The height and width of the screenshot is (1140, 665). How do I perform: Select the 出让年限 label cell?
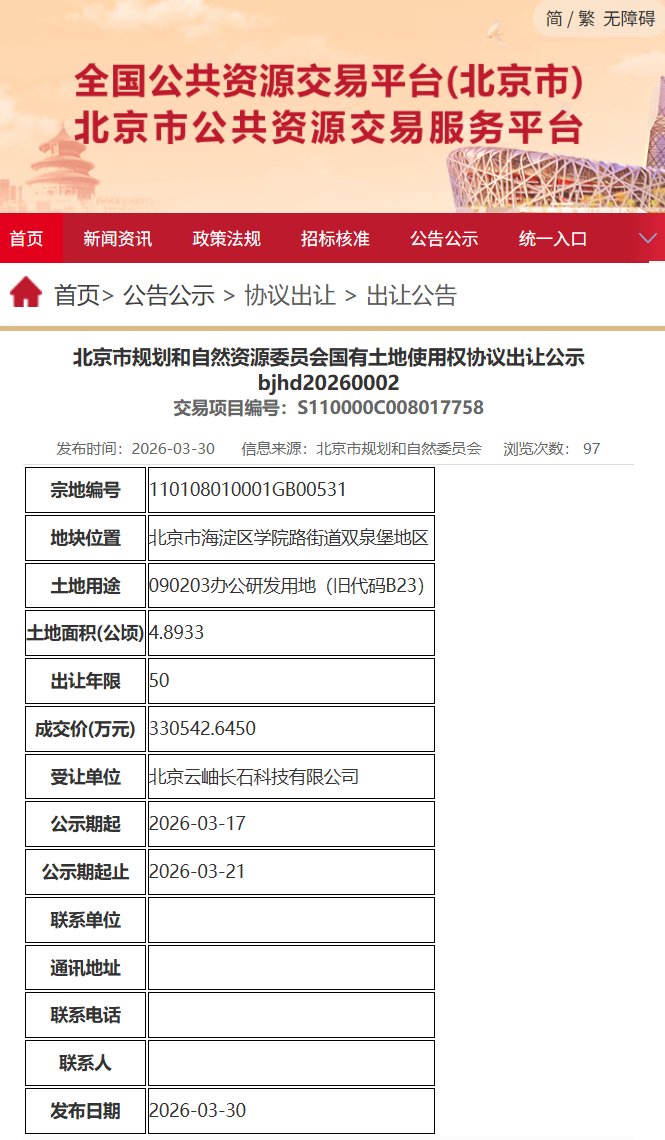pyautogui.click(x=86, y=681)
